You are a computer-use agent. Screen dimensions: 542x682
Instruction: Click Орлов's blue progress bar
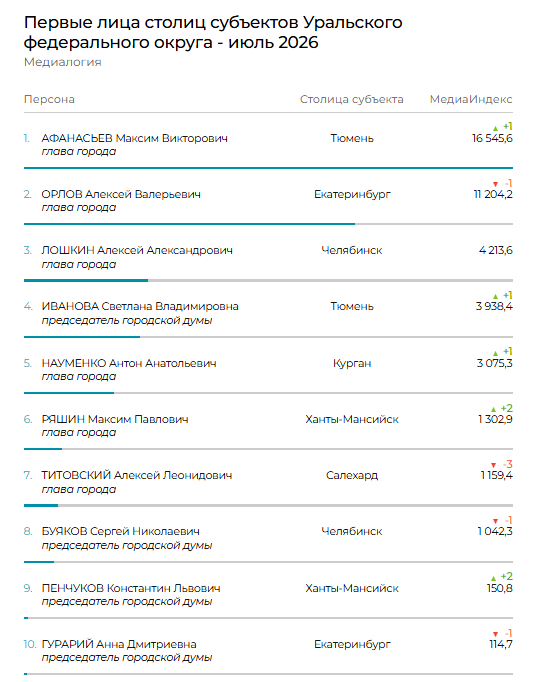tap(189, 224)
